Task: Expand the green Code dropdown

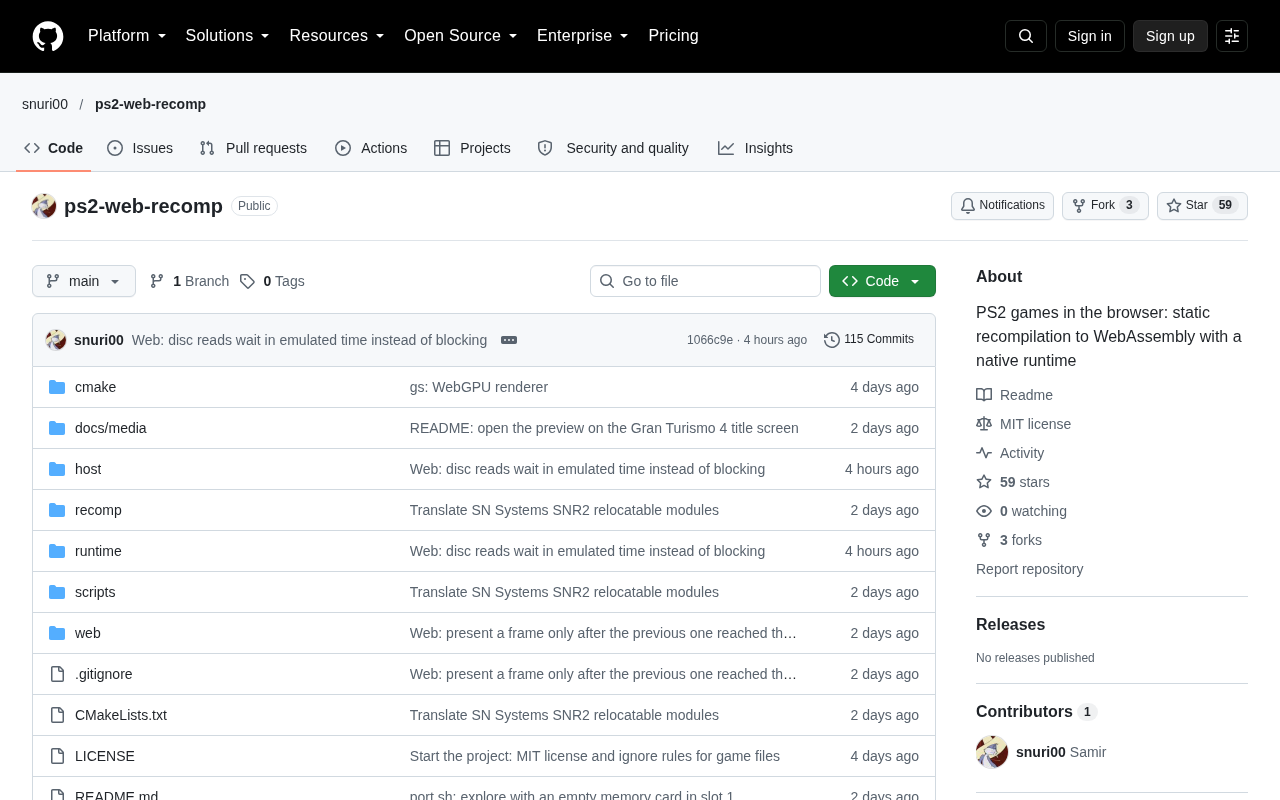Action: click(882, 281)
